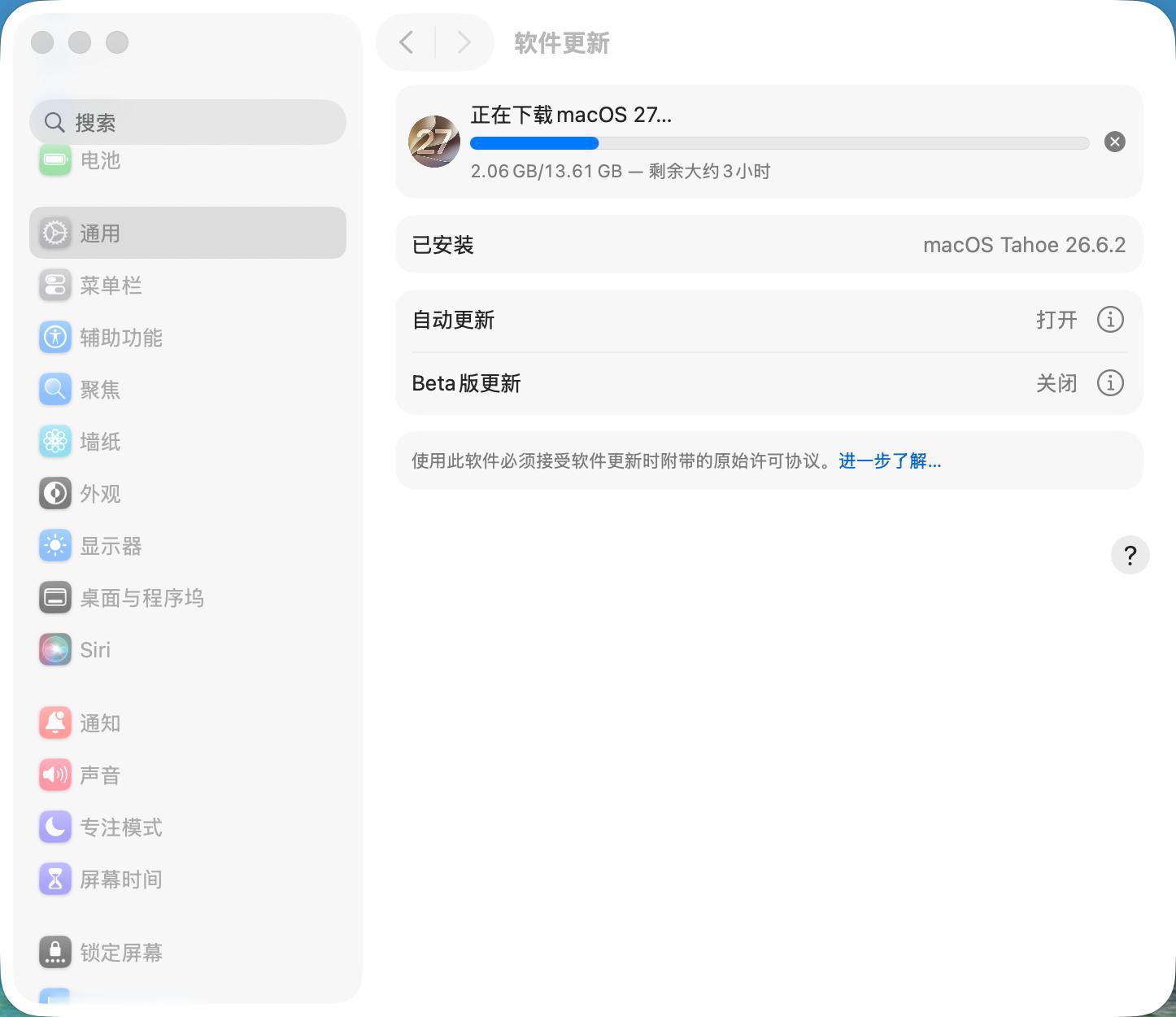Image resolution: width=1176 pixels, height=1017 pixels.
Task: Open the 锁定屏幕 lock icon
Action: [x=55, y=953]
